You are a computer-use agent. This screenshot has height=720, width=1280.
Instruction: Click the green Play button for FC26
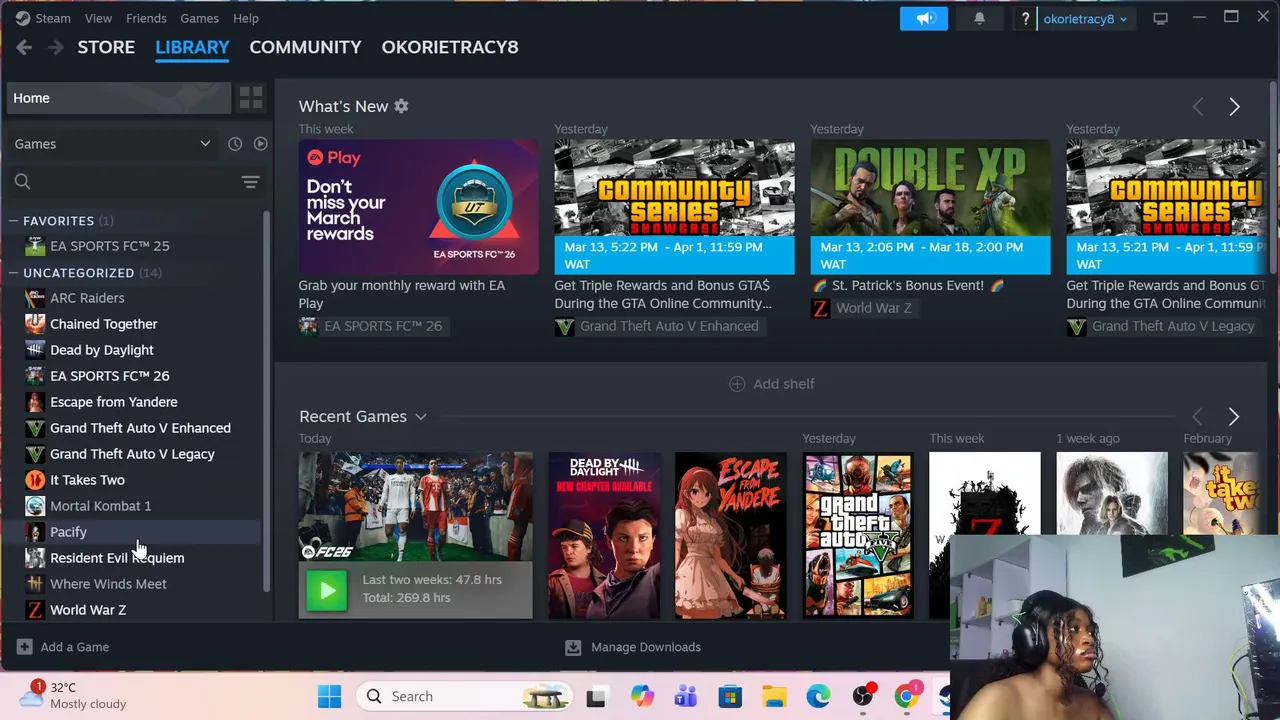click(327, 590)
